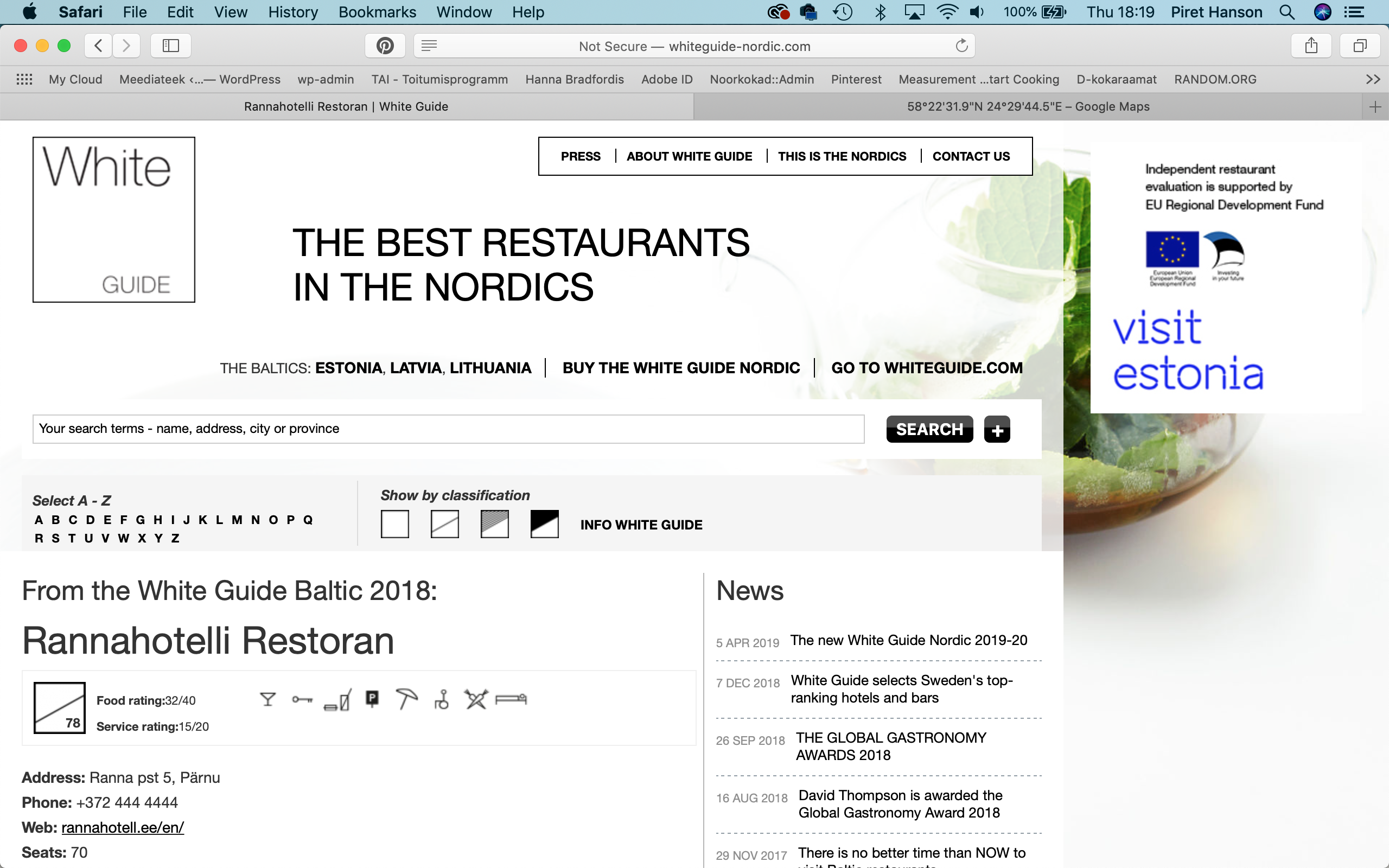The image size is (1389, 868).
Task: Open the History menu
Action: tap(293, 12)
